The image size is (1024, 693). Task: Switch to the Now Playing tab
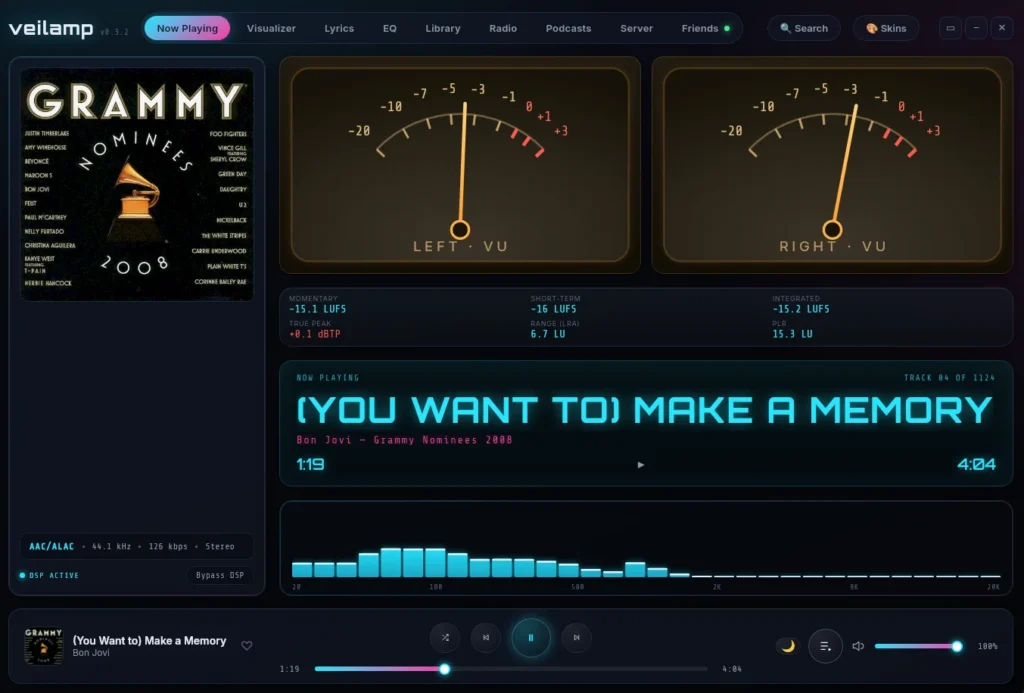coord(187,28)
